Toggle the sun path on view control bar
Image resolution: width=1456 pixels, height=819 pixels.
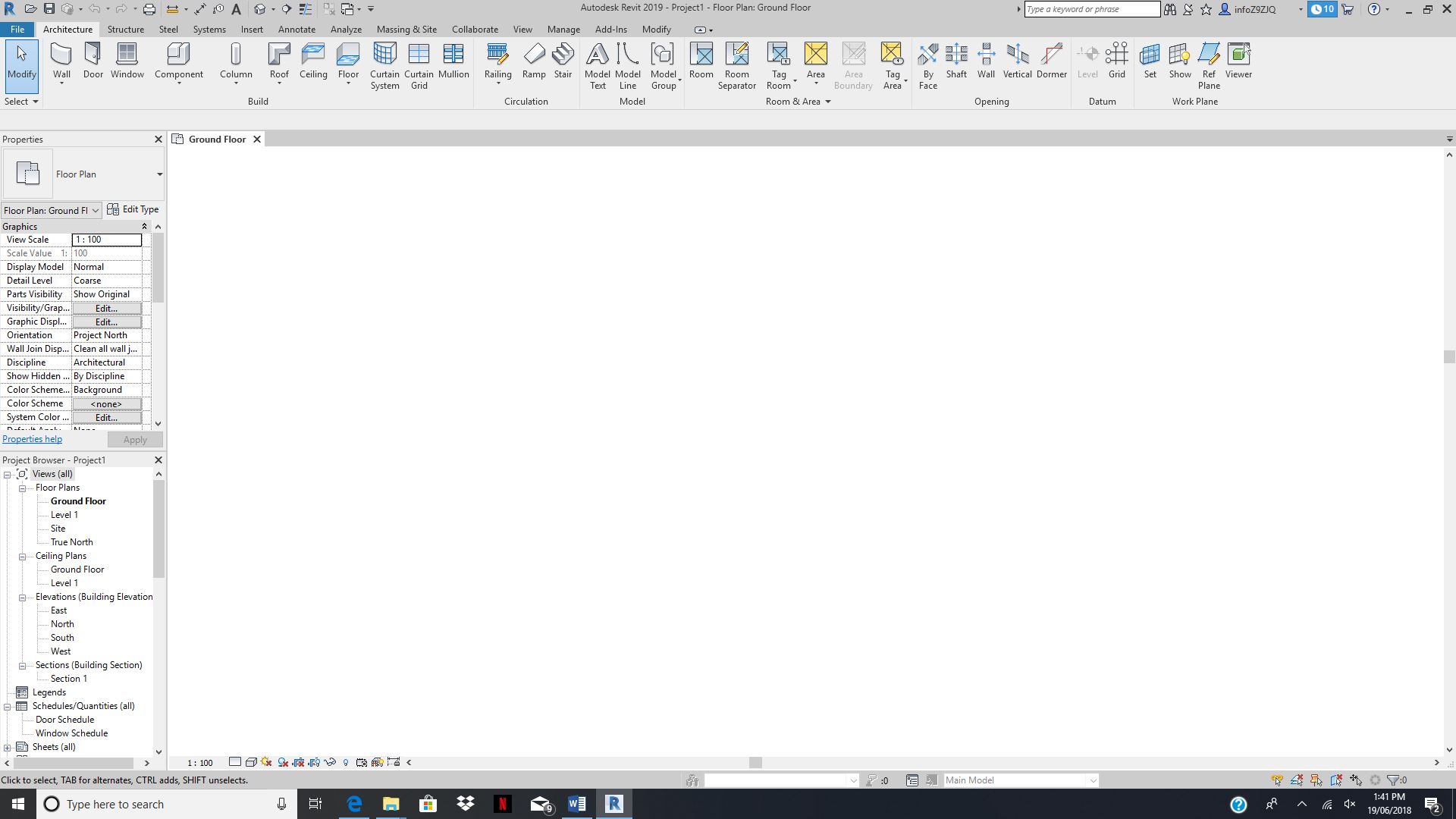pos(265,762)
